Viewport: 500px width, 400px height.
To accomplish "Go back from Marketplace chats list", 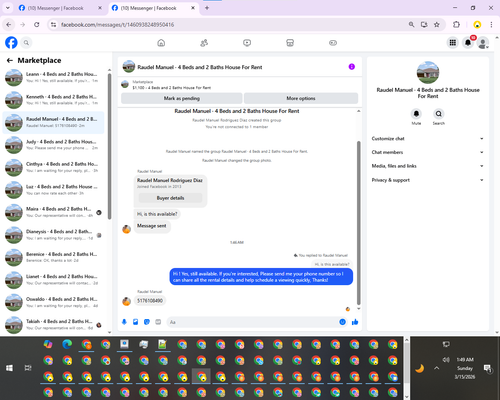I will tap(10, 60).
